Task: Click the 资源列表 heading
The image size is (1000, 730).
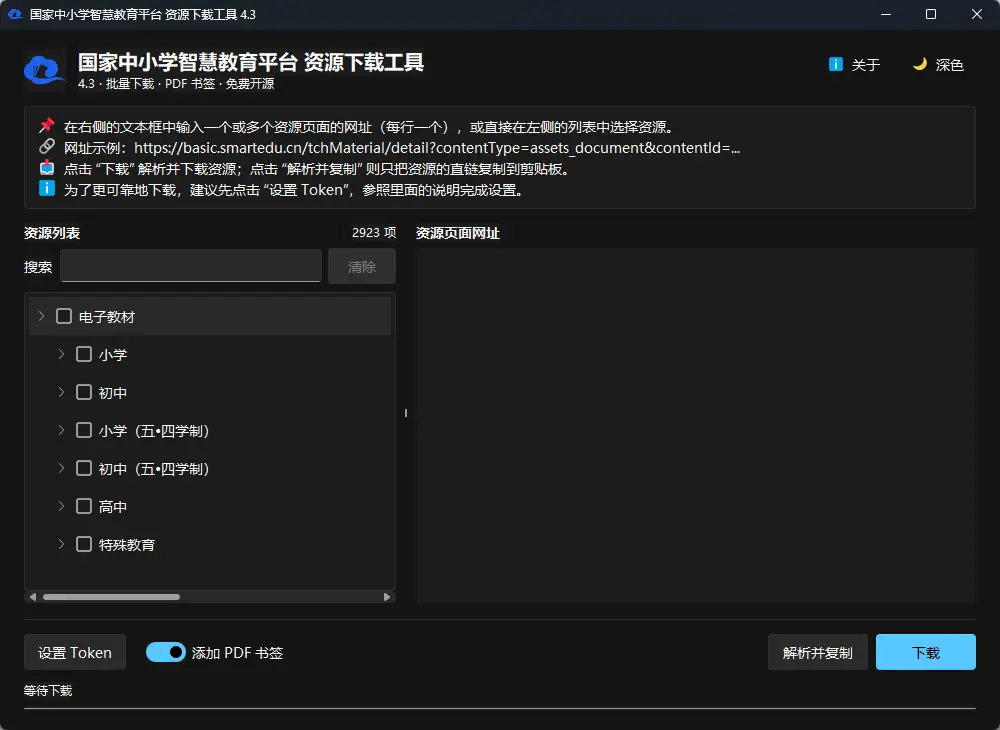Action: point(52,233)
